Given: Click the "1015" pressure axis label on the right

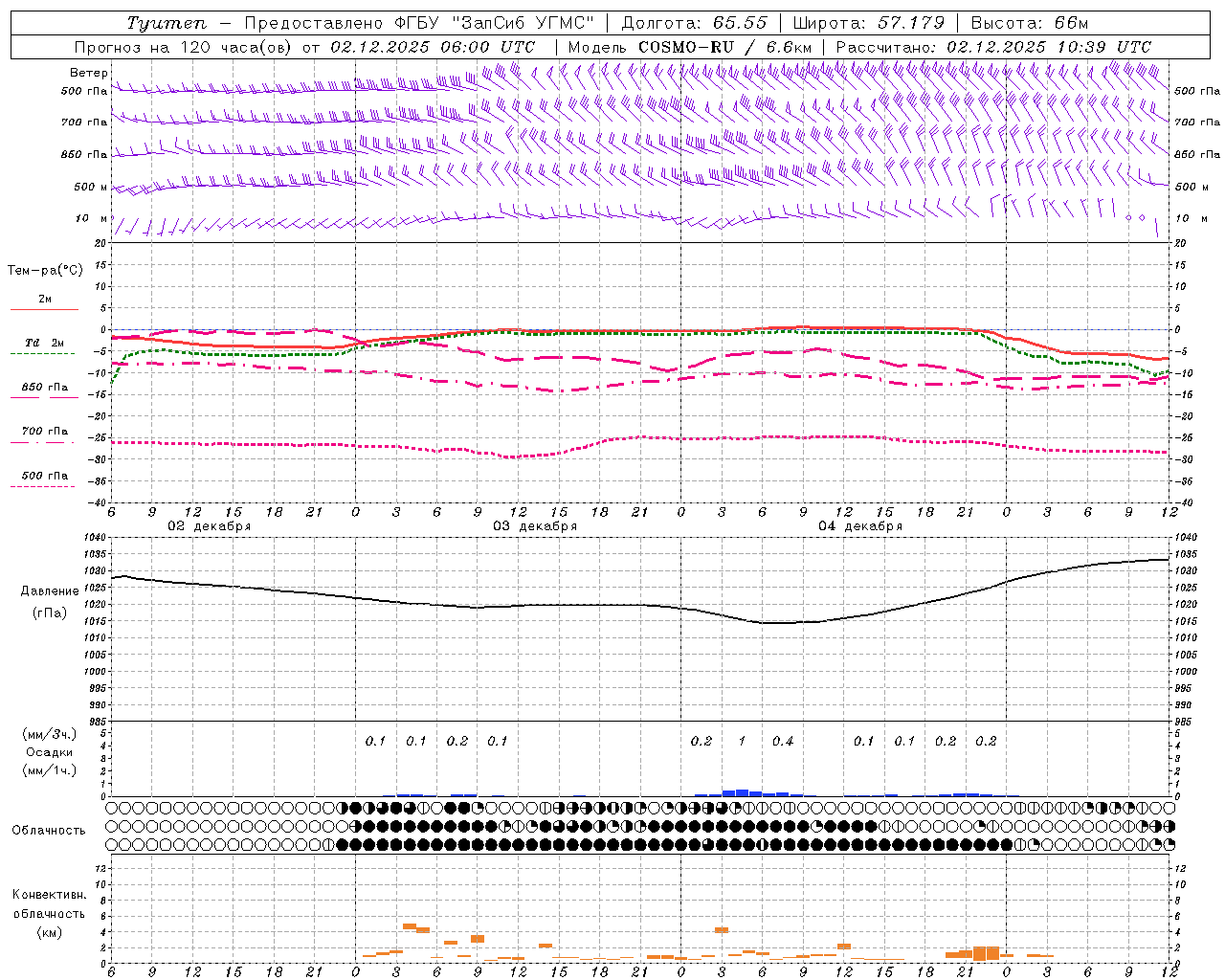Looking at the screenshot, I should tap(1186, 622).
